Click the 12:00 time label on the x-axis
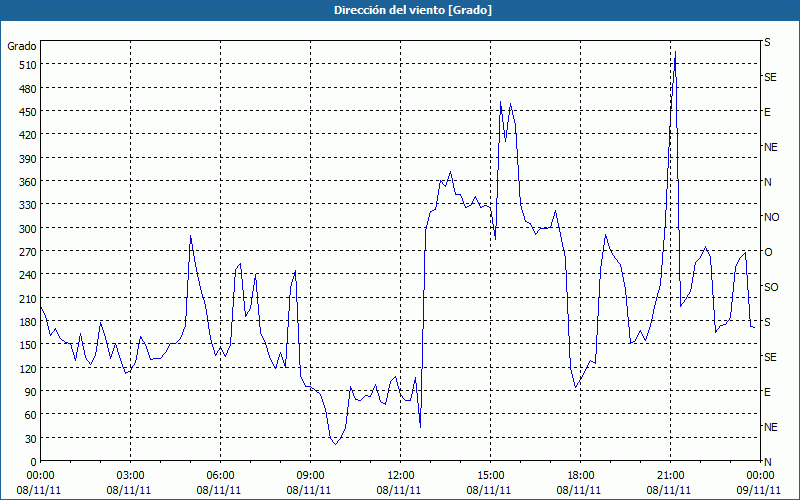This screenshot has height=500, width=800. (x=401, y=476)
